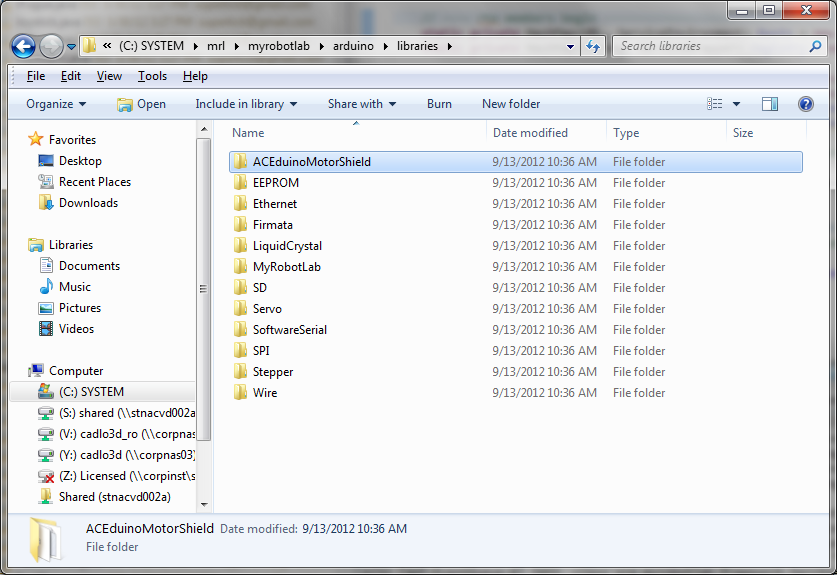Screen dimensions: 837x575
Task: Click the Change your view icon
Action: coord(714,104)
